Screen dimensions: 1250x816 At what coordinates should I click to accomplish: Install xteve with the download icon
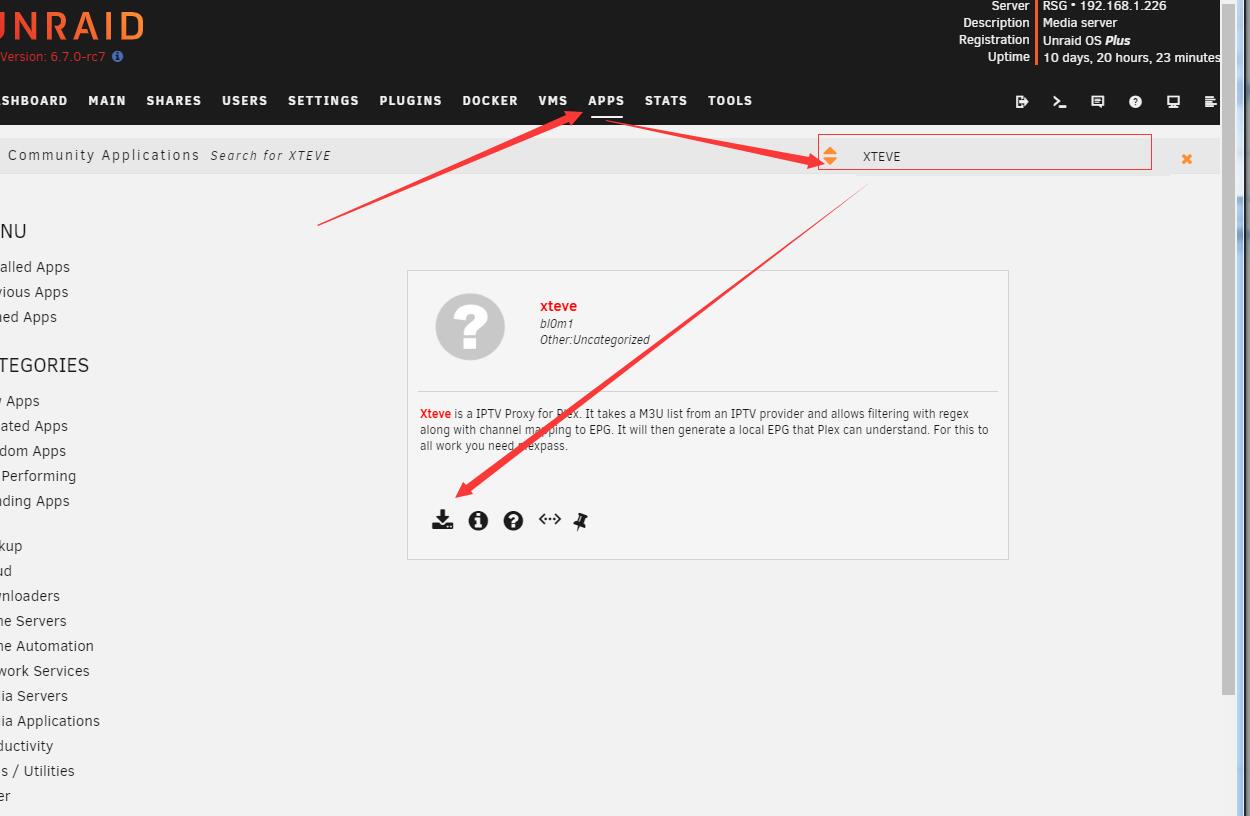(x=442, y=520)
